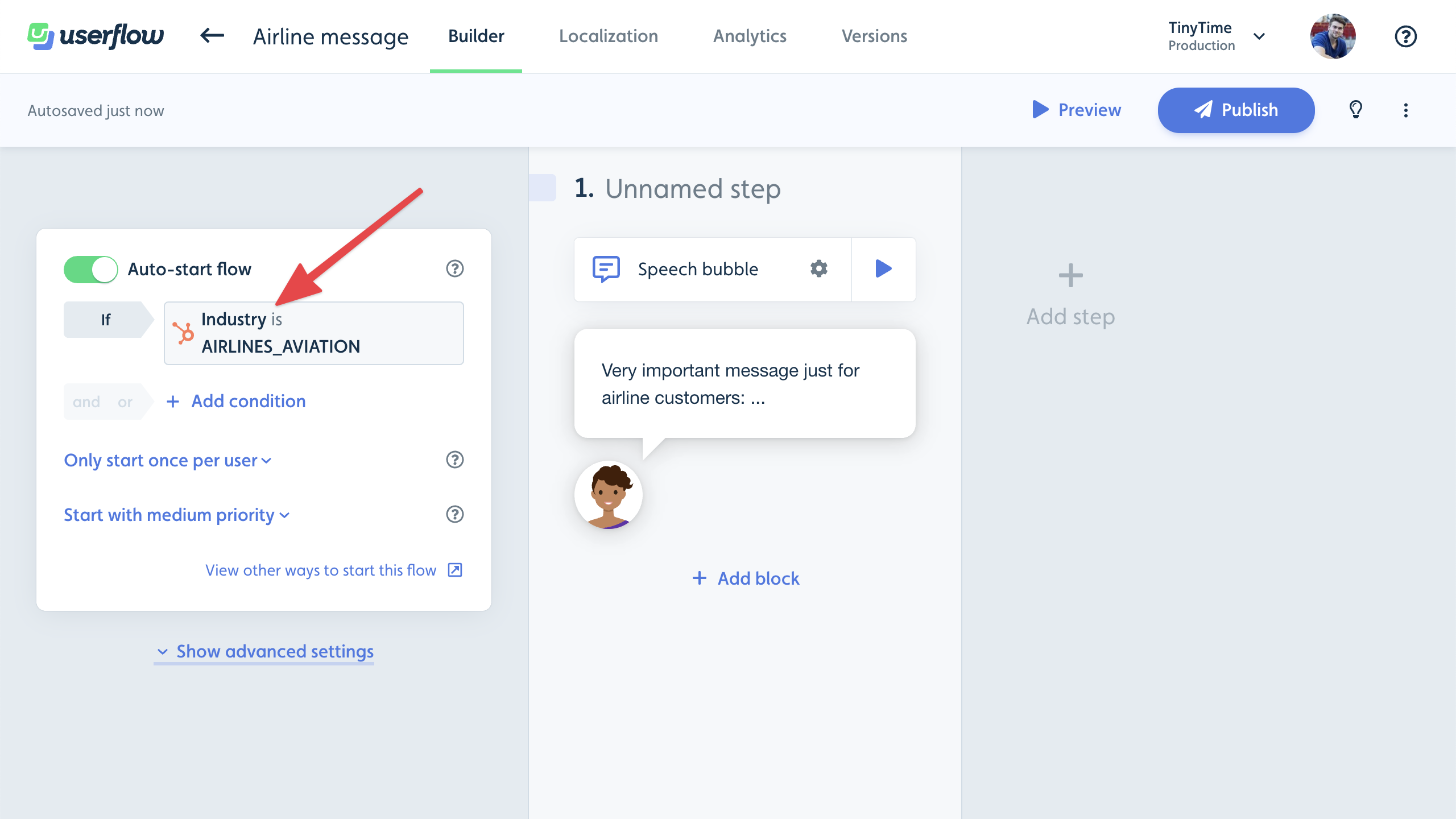Click the gear settings icon on speech bubble

pos(819,268)
